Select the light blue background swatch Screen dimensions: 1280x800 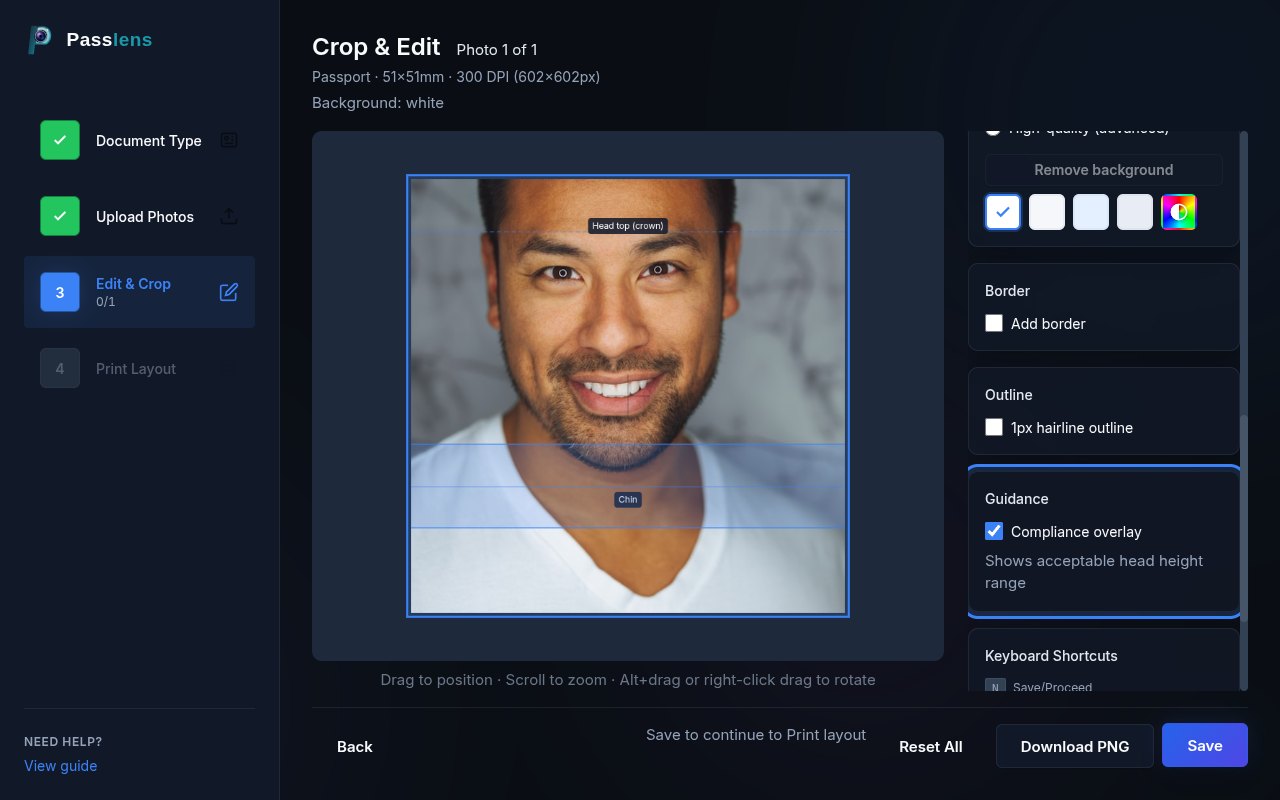[x=1091, y=212]
